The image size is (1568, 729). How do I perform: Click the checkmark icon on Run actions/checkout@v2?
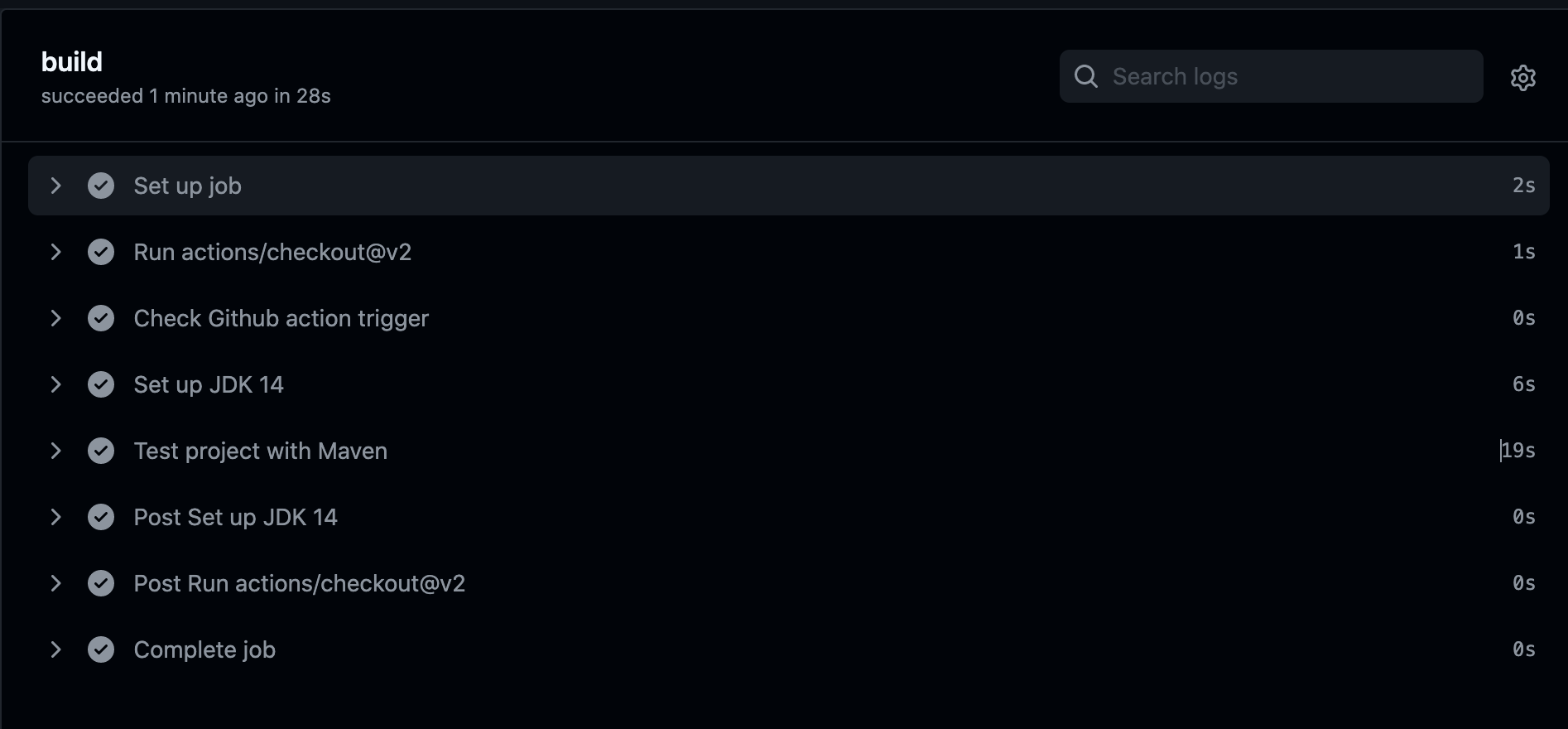[x=101, y=252]
